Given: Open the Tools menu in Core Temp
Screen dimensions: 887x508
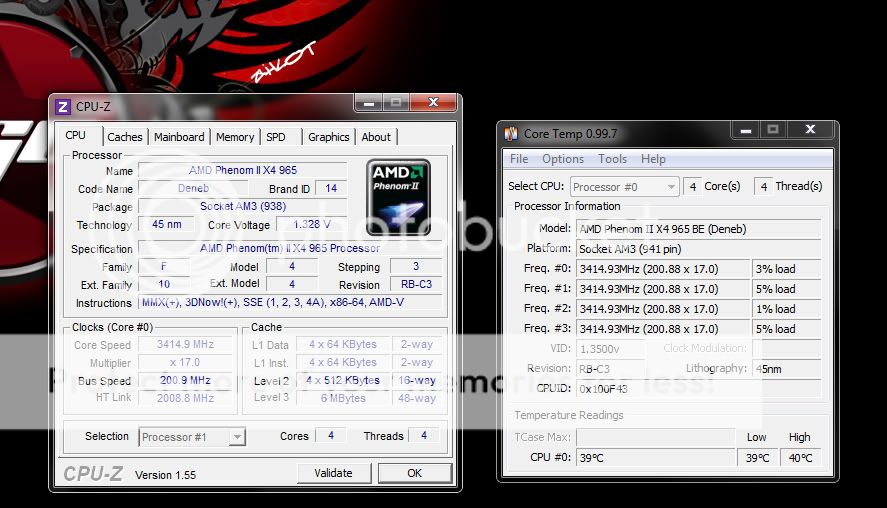Looking at the screenshot, I should [613, 159].
